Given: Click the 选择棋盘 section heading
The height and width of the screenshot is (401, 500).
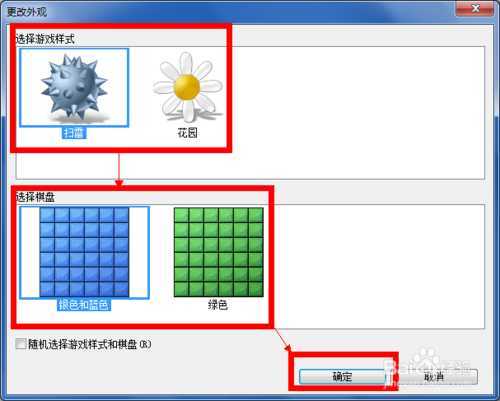Looking at the screenshot, I should pyautogui.click(x=35, y=197).
